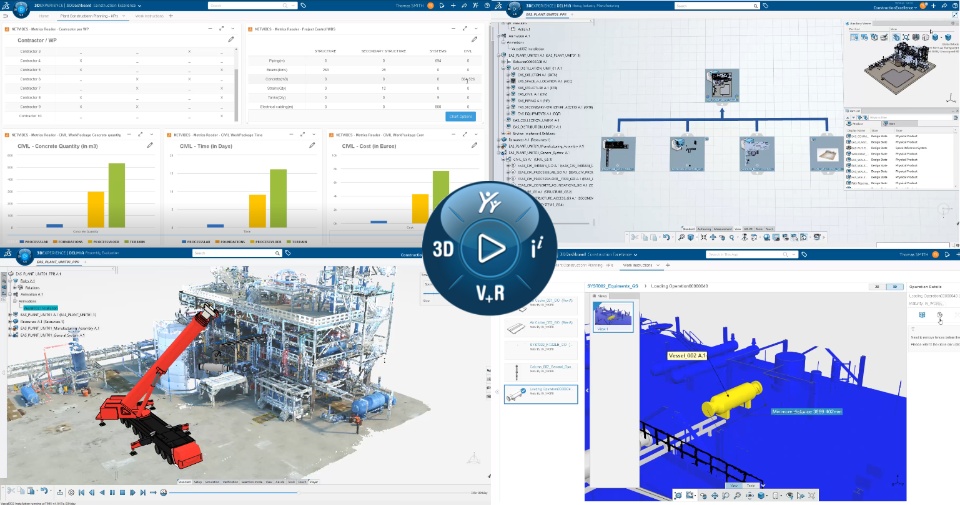Select the View 1 thumbnail in work instruction viewer
Screen dimensions: 960x505
click(614, 316)
